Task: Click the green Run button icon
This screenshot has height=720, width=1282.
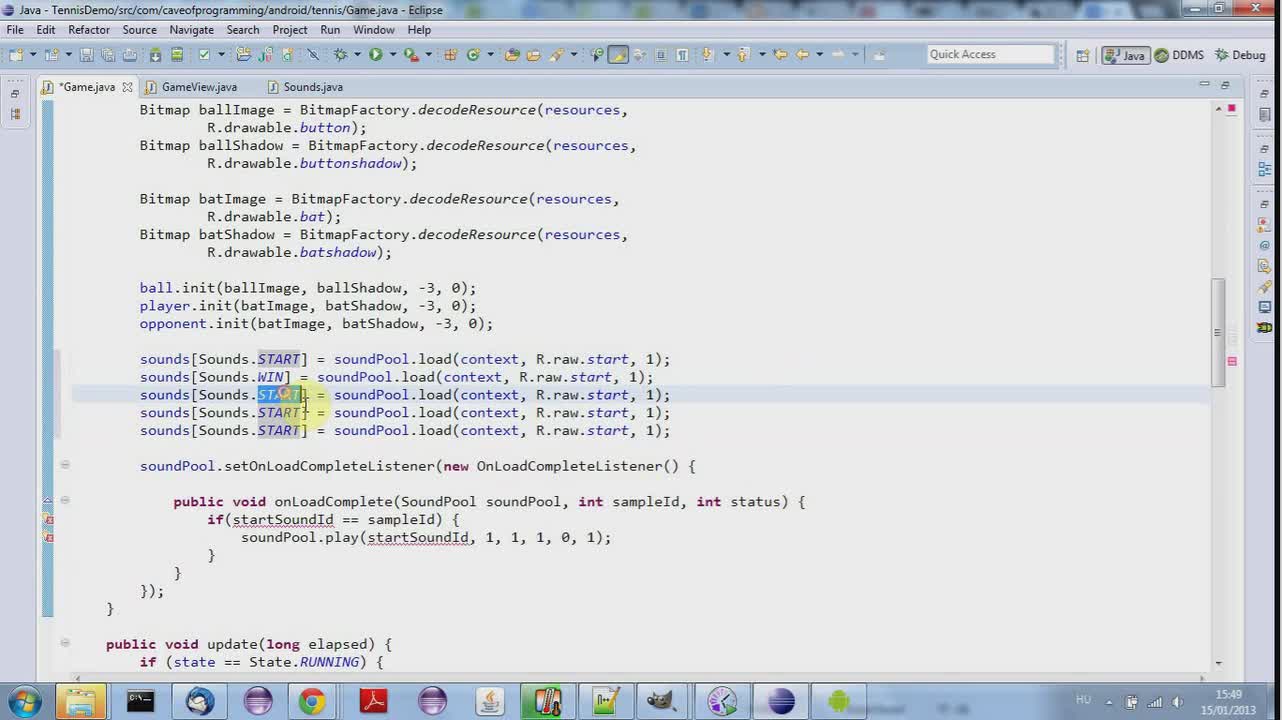Action: pos(376,54)
